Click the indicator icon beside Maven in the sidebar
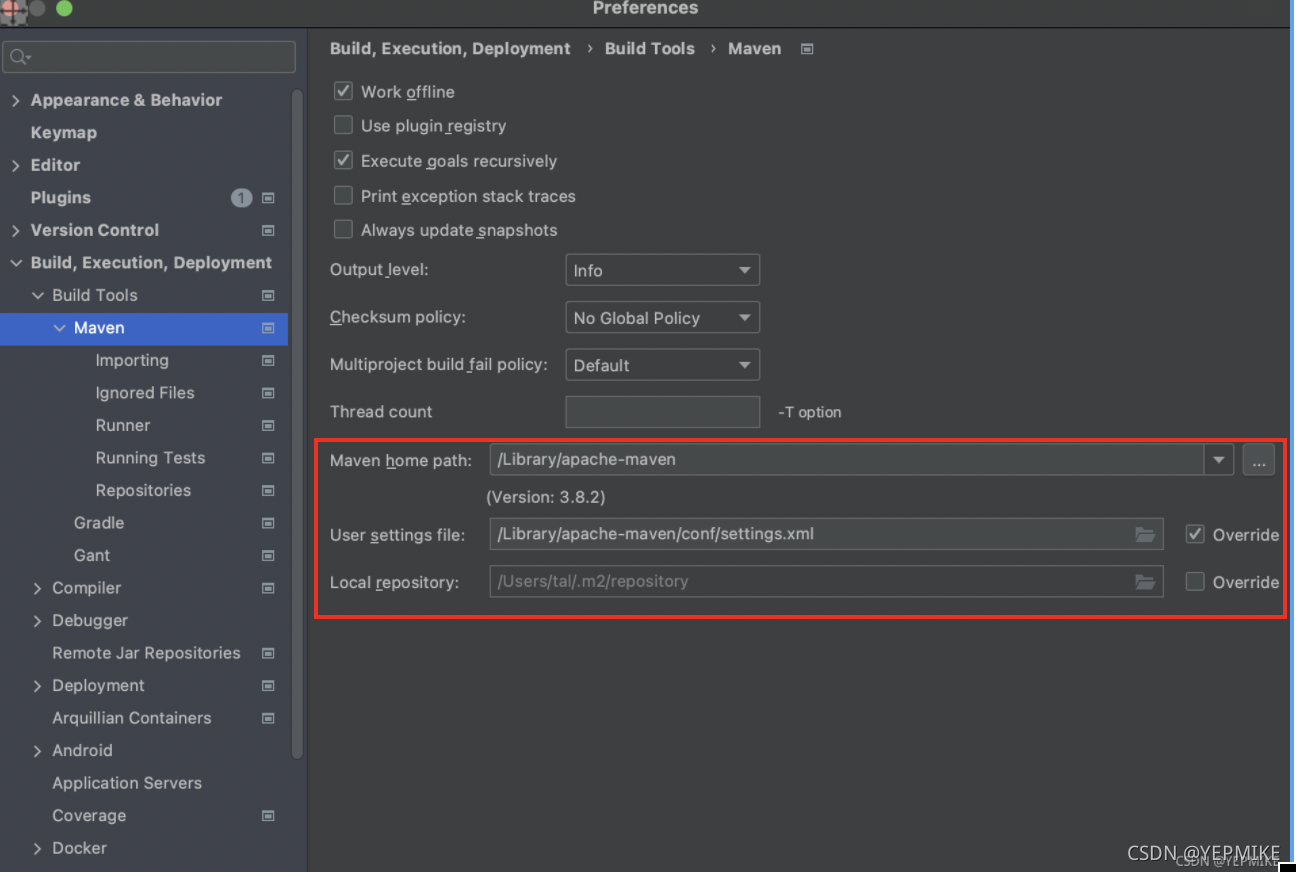 (268, 328)
